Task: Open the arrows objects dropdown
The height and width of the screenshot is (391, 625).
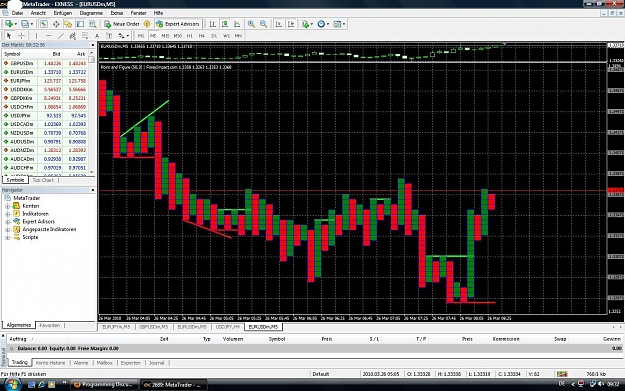Action: (x=124, y=36)
